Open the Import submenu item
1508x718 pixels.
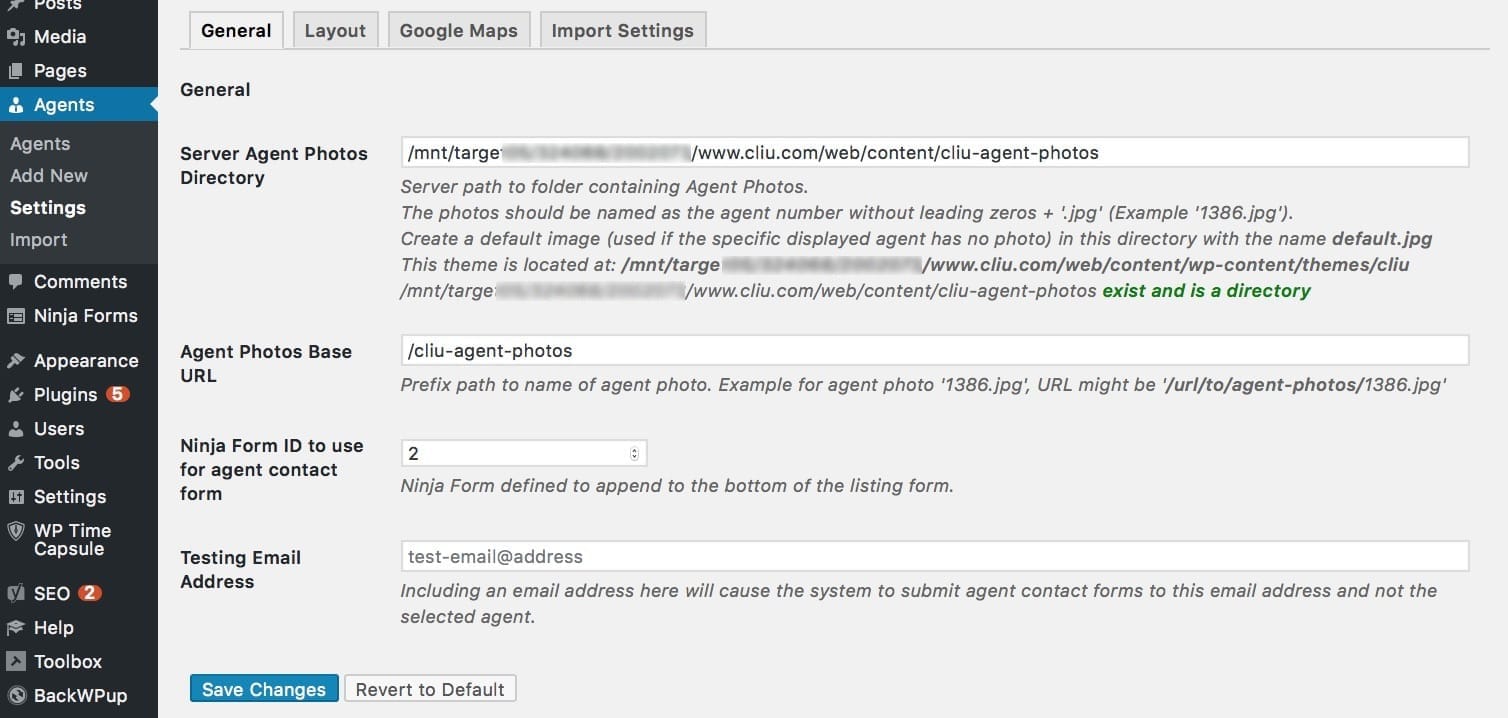click(x=39, y=240)
